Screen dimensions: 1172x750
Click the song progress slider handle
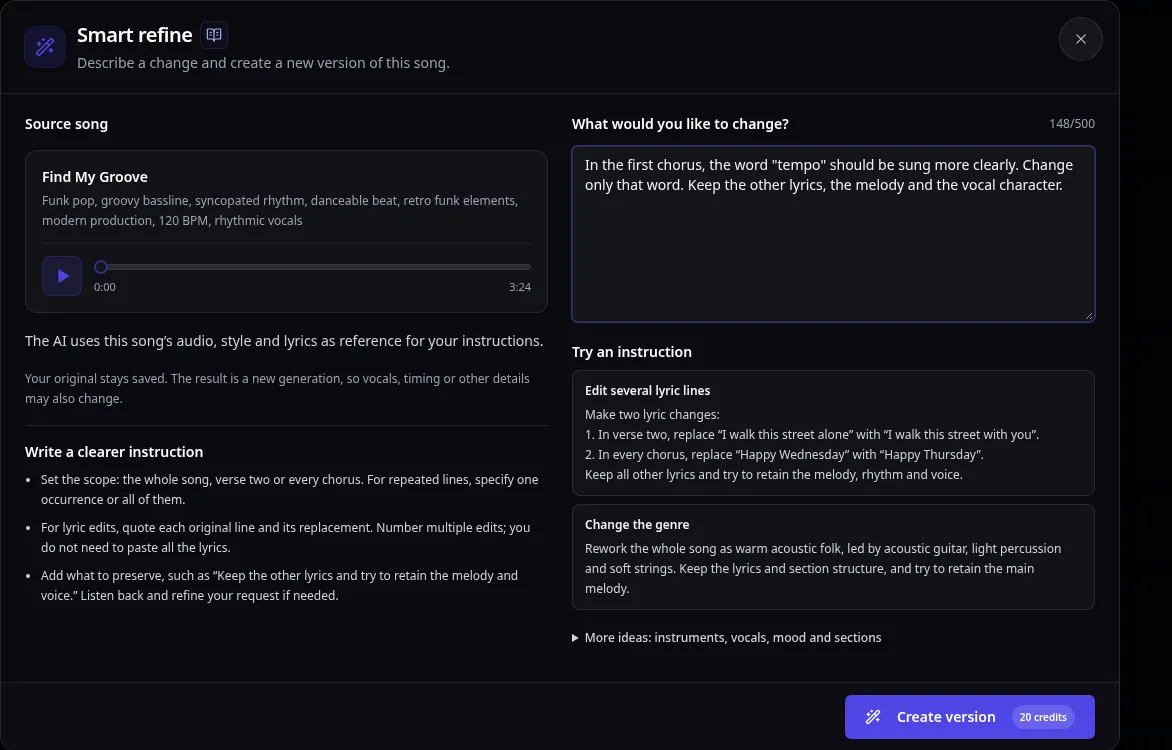click(x=101, y=267)
